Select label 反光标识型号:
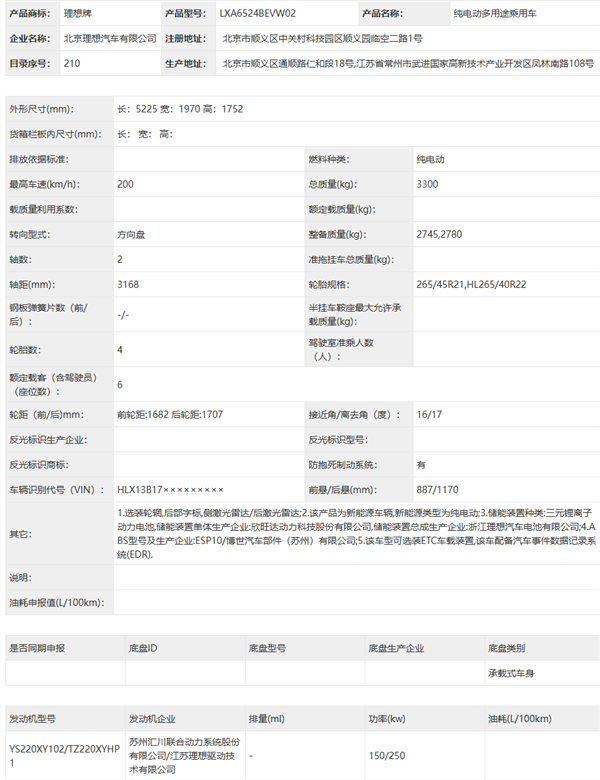This screenshot has width=600, height=780. 338,440
